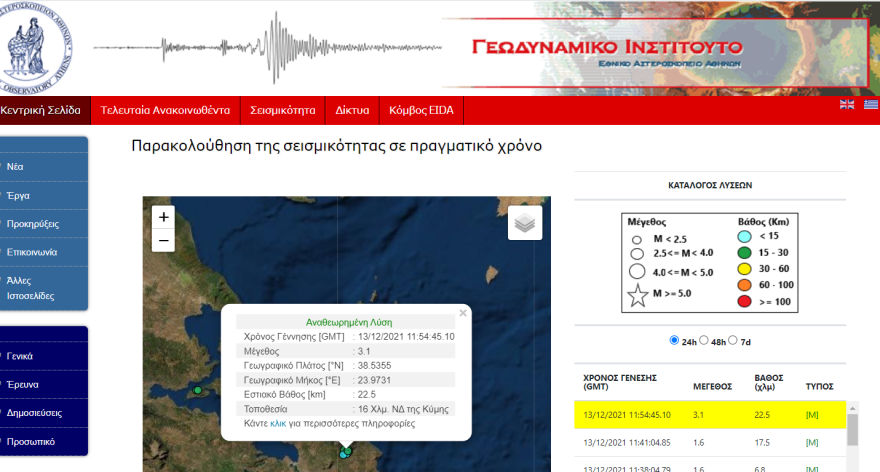This screenshot has width=880, height=472.
Task: Switch site language to English flag
Action: (x=846, y=104)
